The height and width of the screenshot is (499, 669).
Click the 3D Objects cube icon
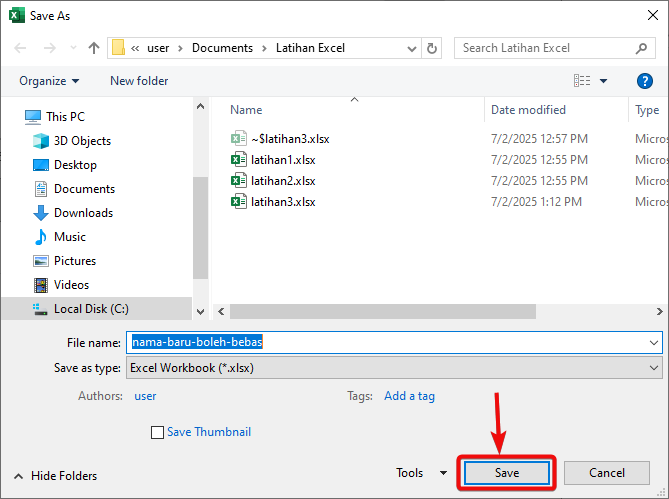click(41, 141)
